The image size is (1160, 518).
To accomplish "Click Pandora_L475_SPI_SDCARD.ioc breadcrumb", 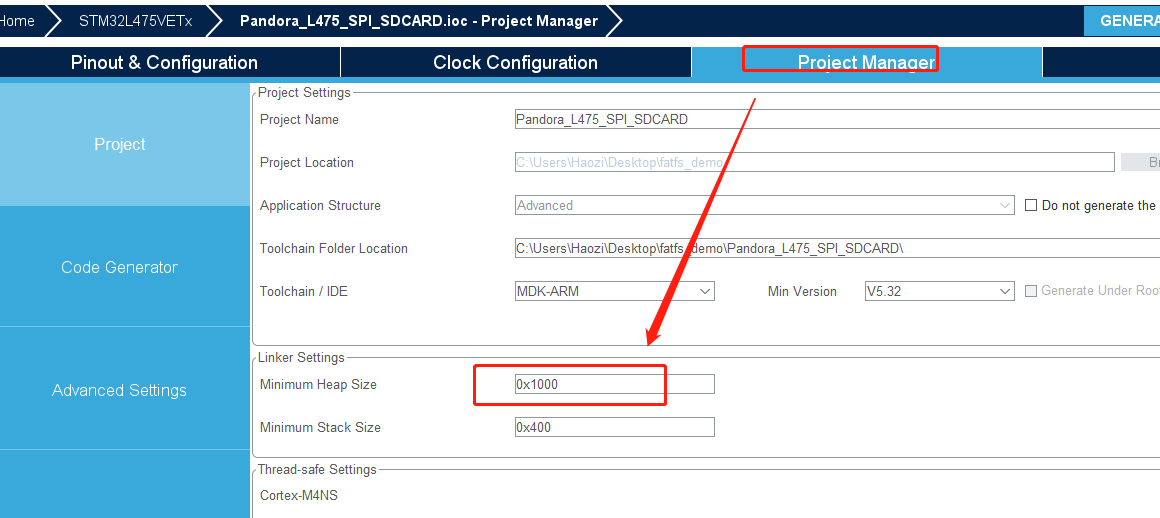I will pos(419,21).
